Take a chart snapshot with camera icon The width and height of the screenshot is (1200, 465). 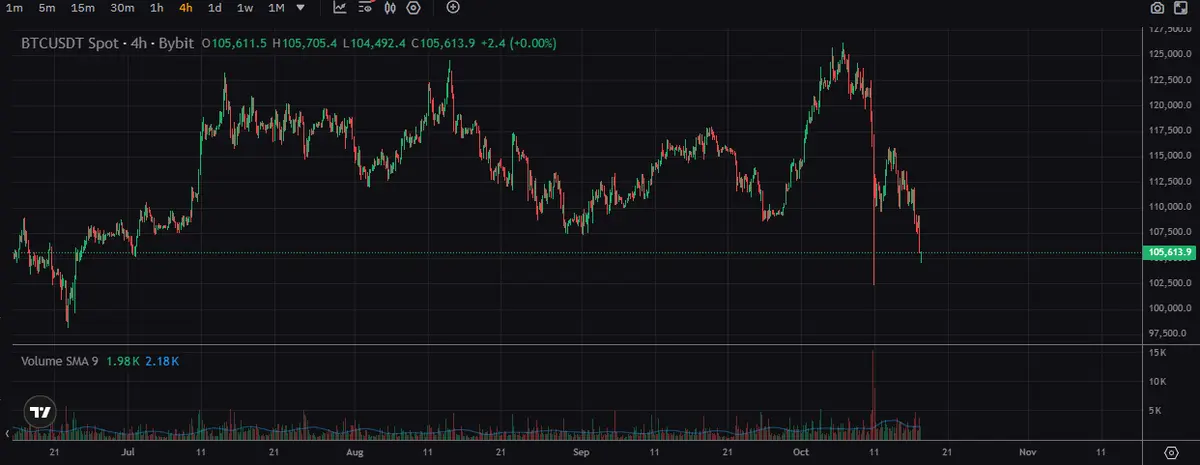point(1157,8)
